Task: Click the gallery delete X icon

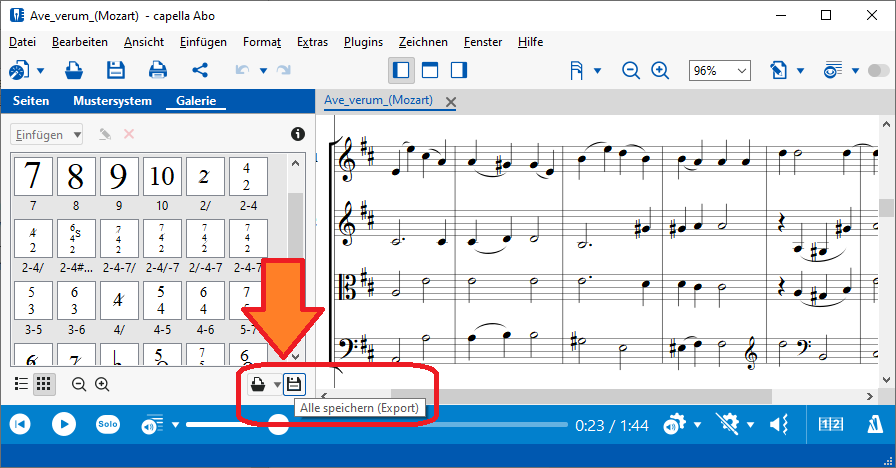Action: 129,134
